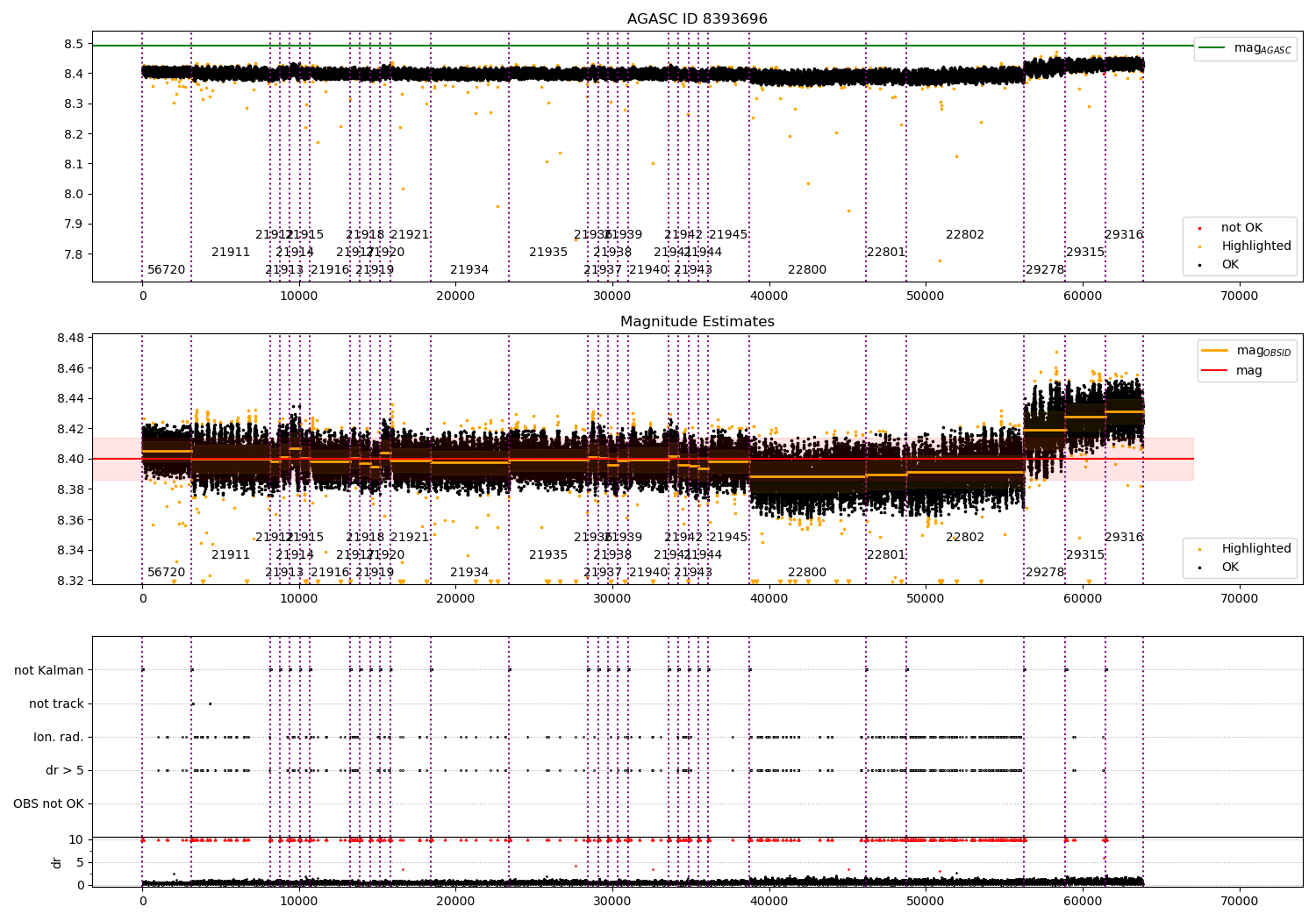Image resolution: width=1316 pixels, height=921 pixels.
Task: Click the 50000 x-tick under bottom plot
Action: pyautogui.click(x=926, y=901)
